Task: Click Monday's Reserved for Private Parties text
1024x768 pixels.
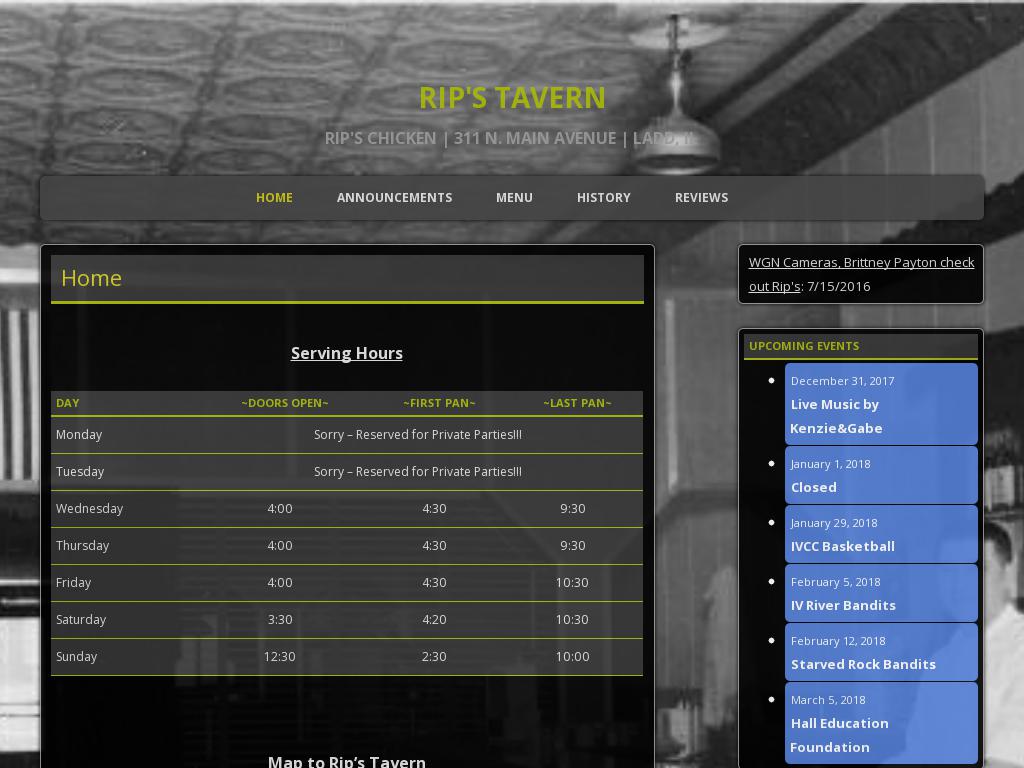Action: [x=418, y=434]
